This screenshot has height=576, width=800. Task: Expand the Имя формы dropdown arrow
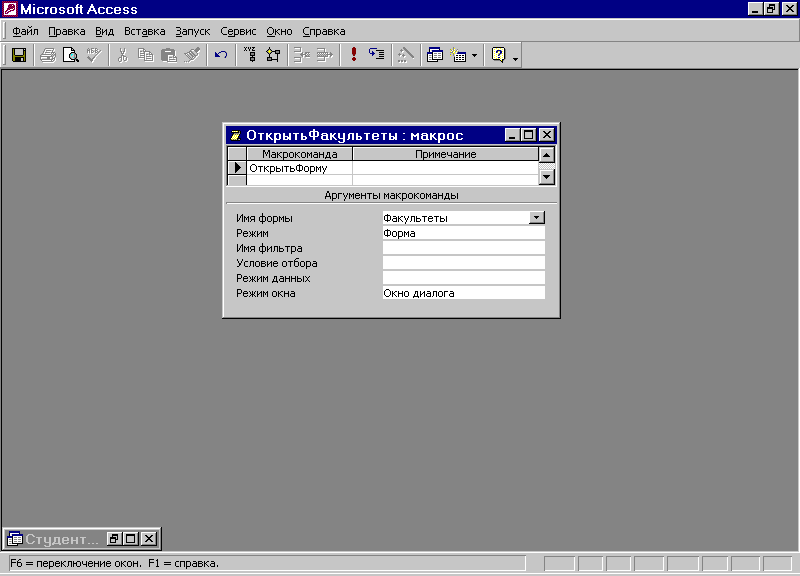pos(536,218)
